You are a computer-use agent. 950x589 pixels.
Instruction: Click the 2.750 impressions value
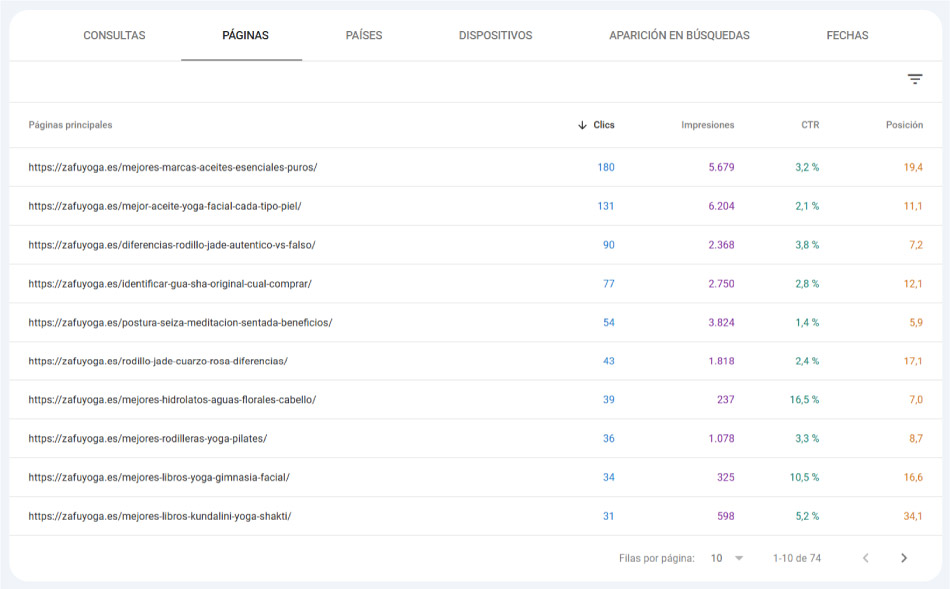721,284
